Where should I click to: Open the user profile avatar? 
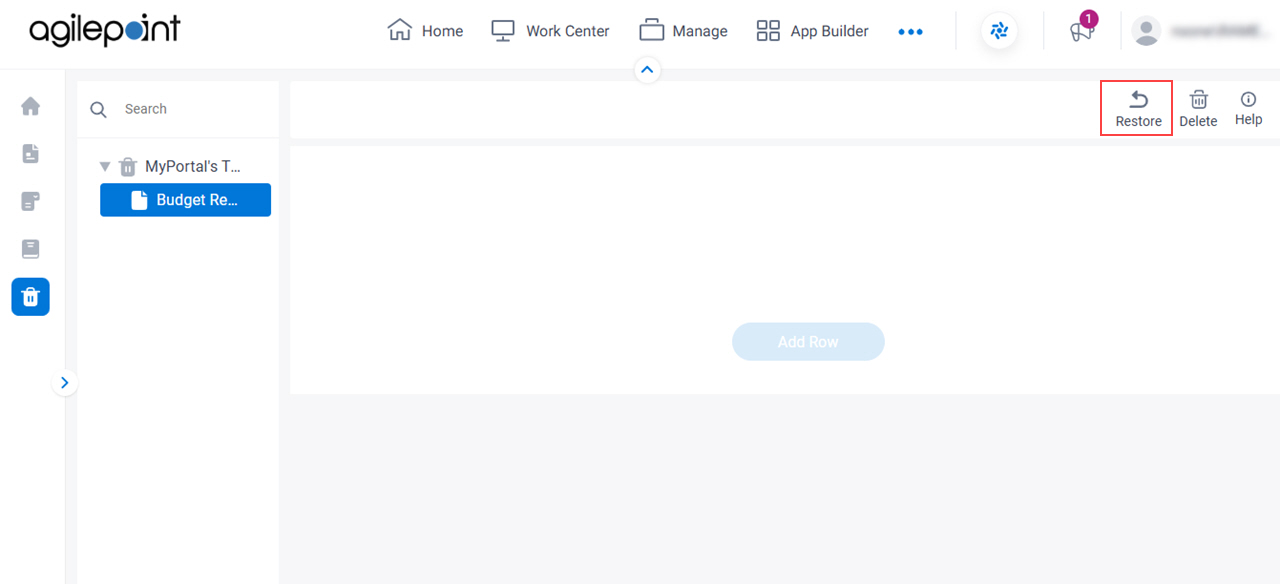pyautogui.click(x=1147, y=31)
